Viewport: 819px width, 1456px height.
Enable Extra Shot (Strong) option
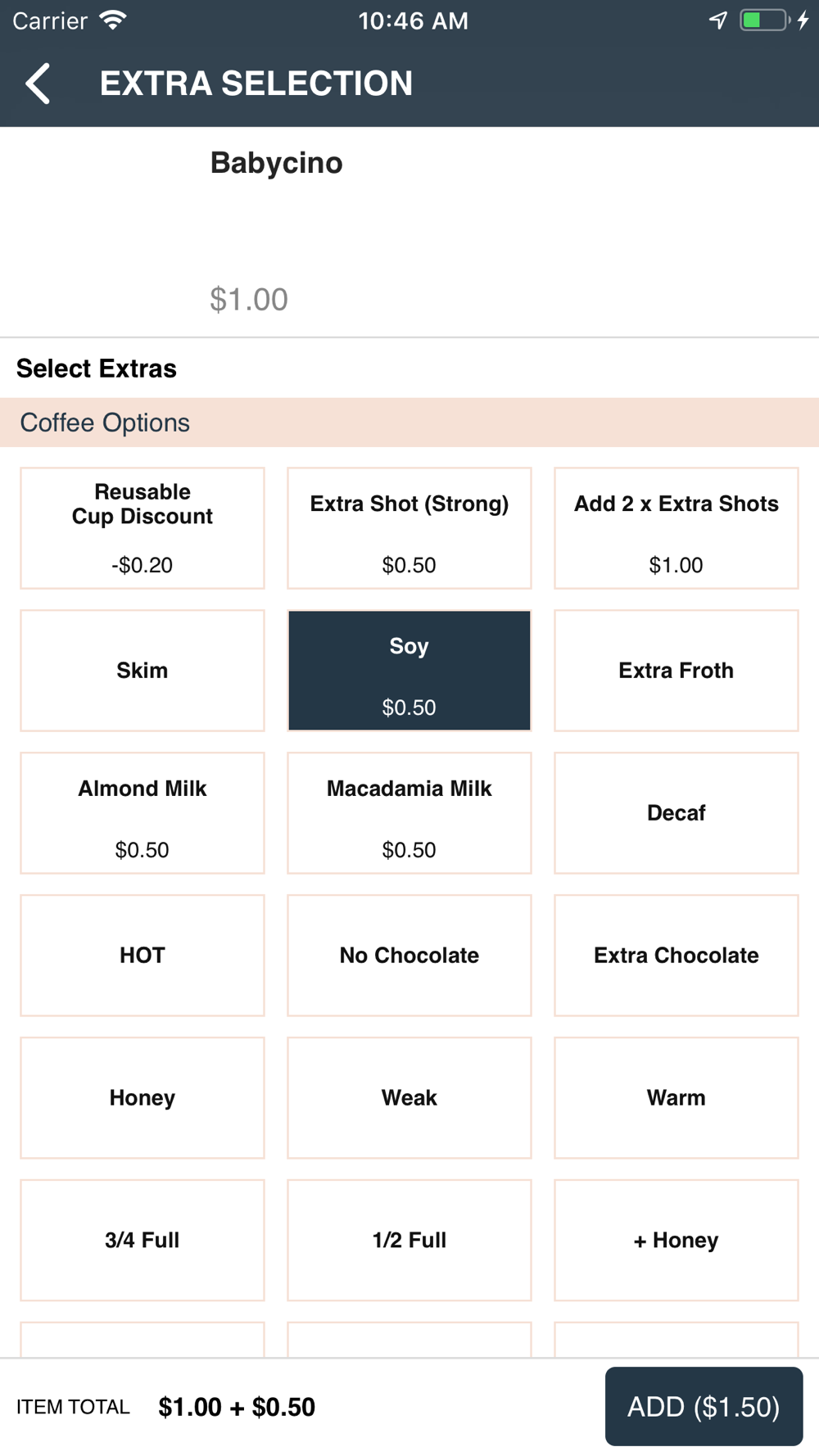pyautogui.click(x=409, y=528)
